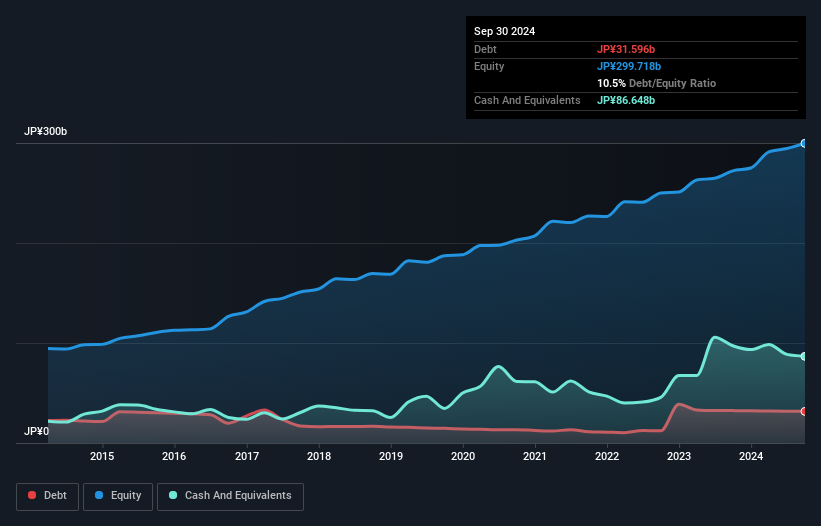The width and height of the screenshot is (821, 526).
Task: Click the Sep 30 2024 tooltip date
Action: coord(505,31)
